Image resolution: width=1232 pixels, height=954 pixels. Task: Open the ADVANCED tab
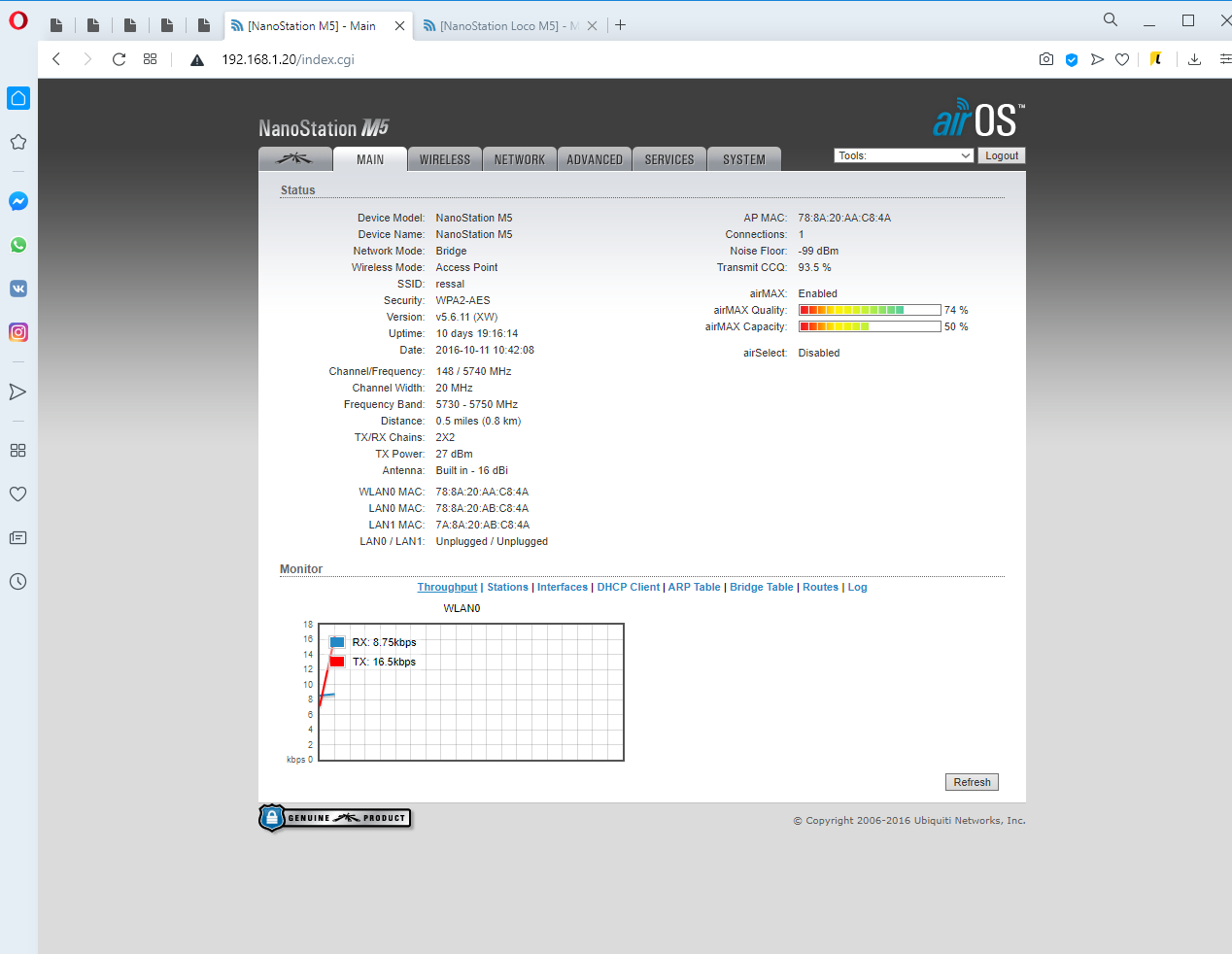pyautogui.click(x=595, y=159)
